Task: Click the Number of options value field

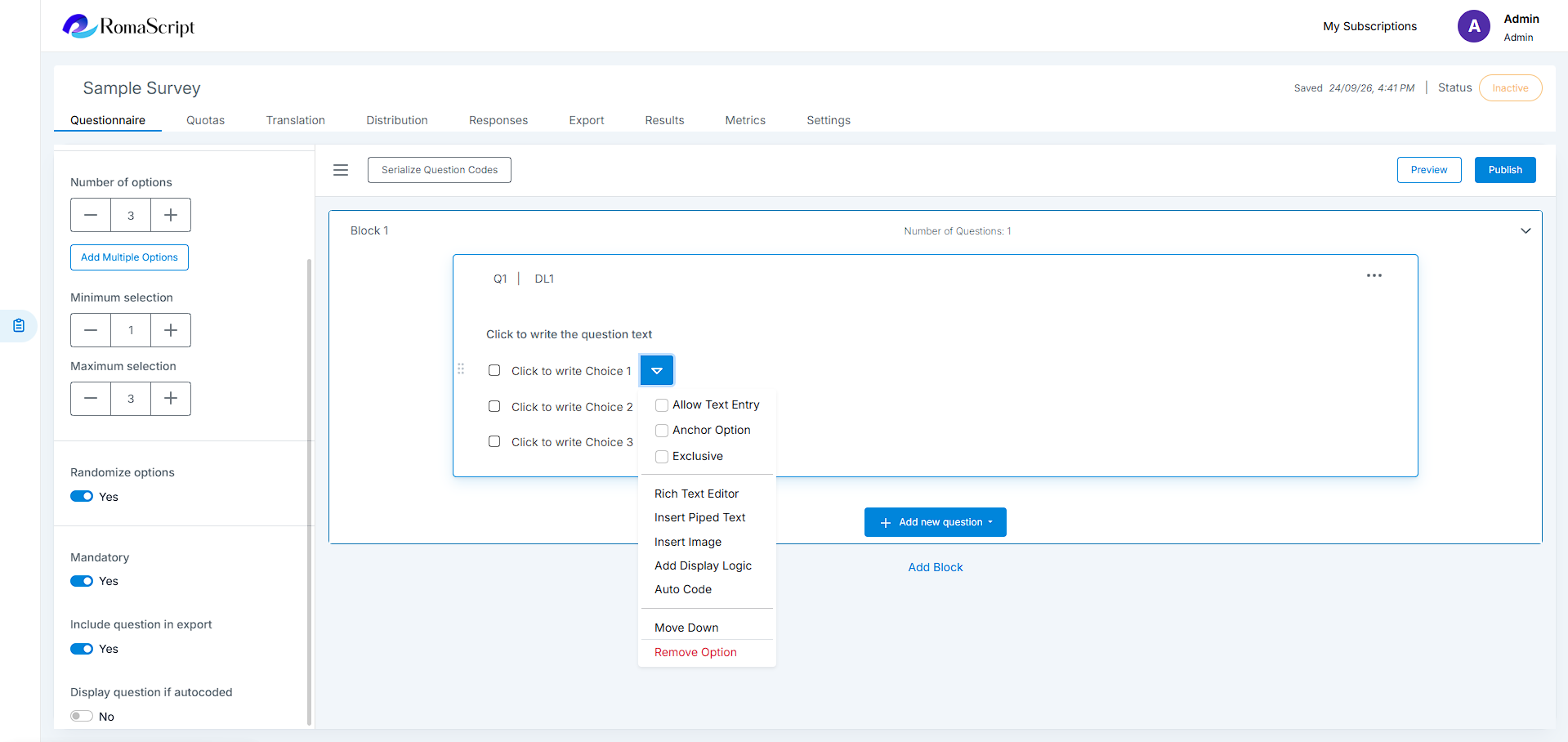Action: pyautogui.click(x=131, y=215)
